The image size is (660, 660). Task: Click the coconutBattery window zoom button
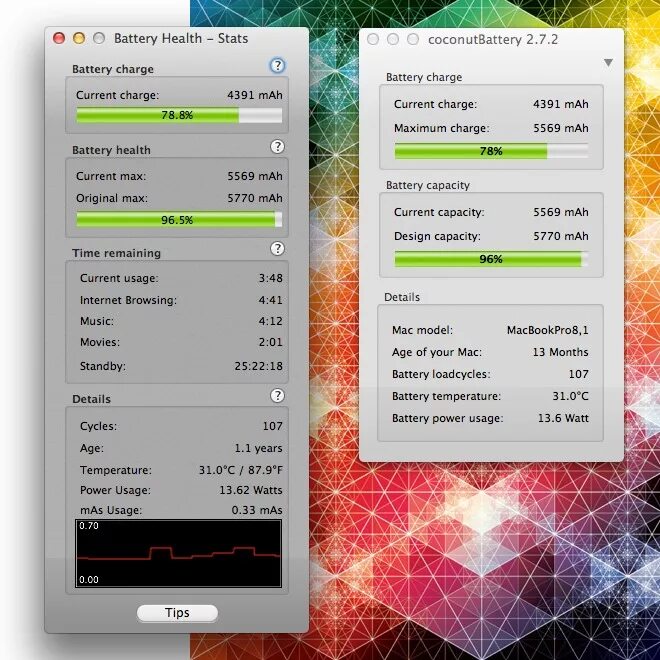coord(413,39)
